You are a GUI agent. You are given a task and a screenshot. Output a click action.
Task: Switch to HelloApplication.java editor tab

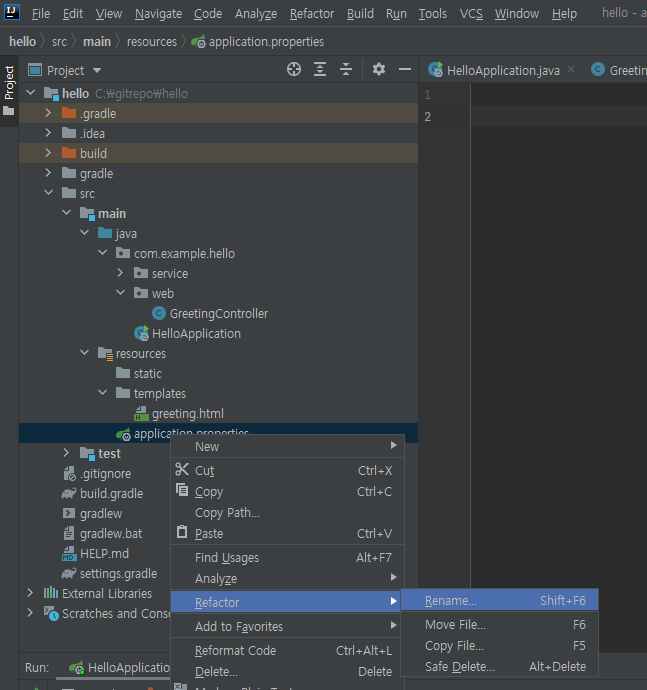click(x=503, y=70)
